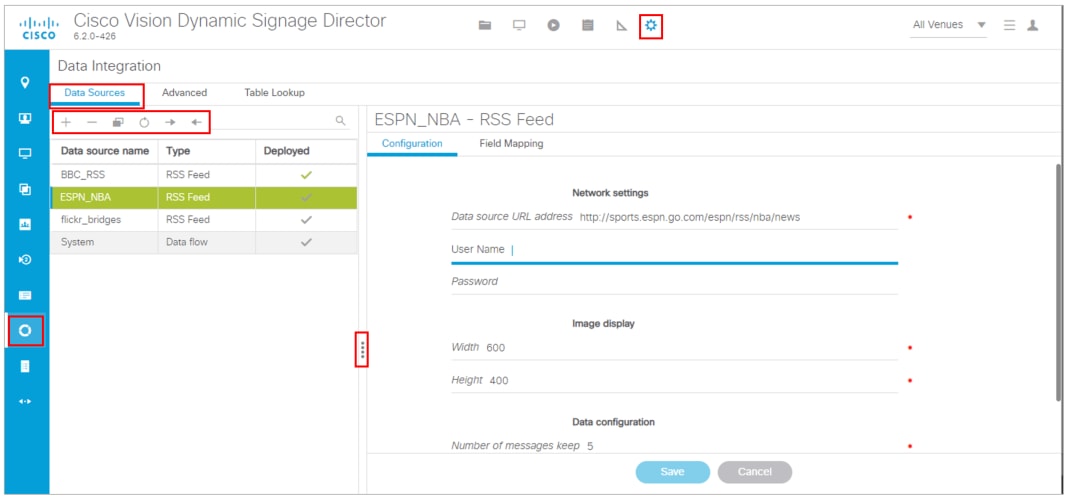Remove data source with minus icon
1070x502 pixels.
(92, 122)
